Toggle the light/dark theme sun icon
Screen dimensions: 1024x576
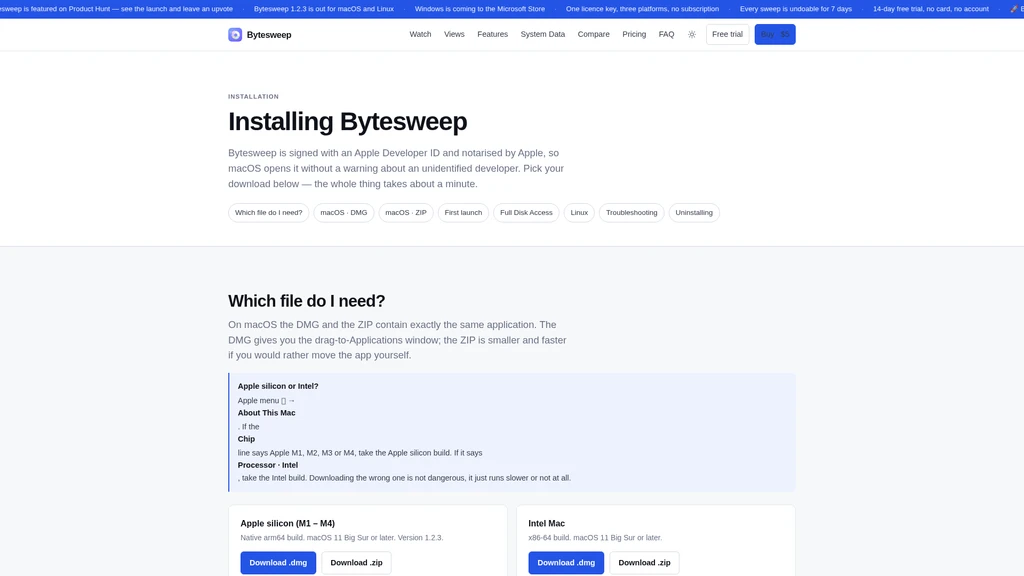(692, 35)
